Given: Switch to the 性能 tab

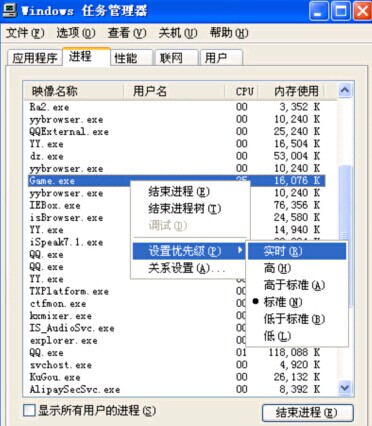Looking at the screenshot, I should click(131, 58).
